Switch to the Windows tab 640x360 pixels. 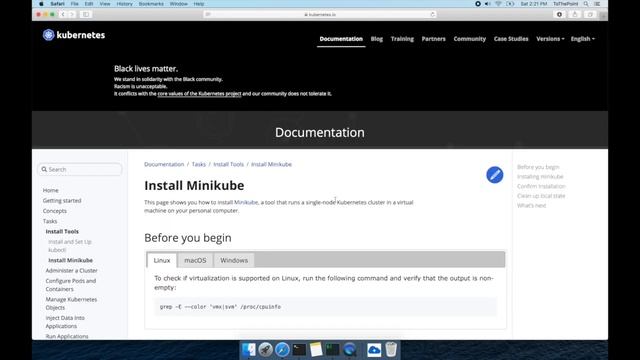[x=234, y=260]
